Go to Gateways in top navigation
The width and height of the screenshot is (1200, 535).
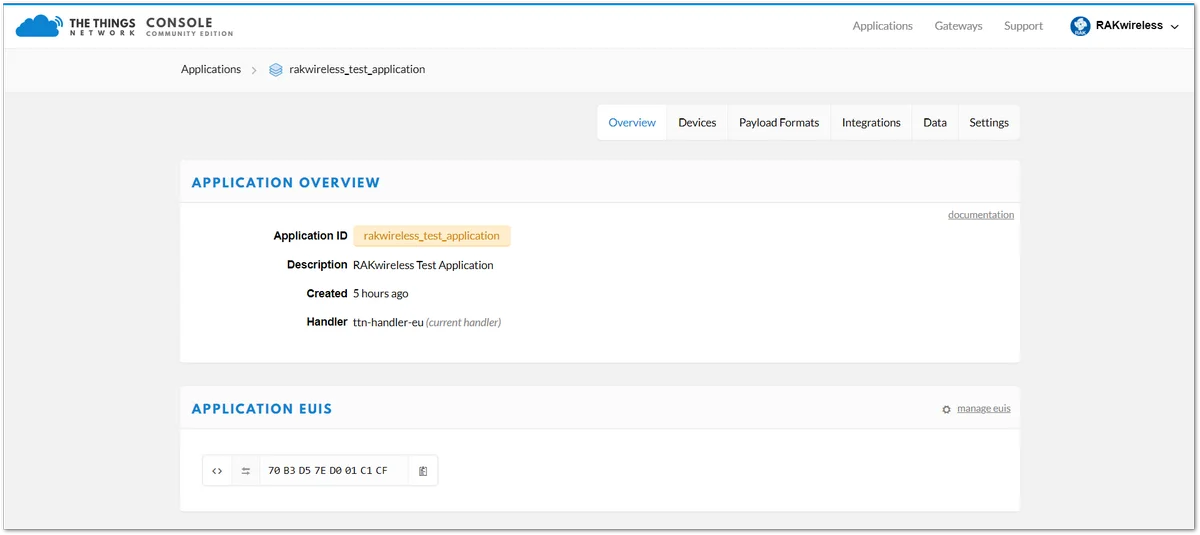pyautogui.click(x=959, y=26)
